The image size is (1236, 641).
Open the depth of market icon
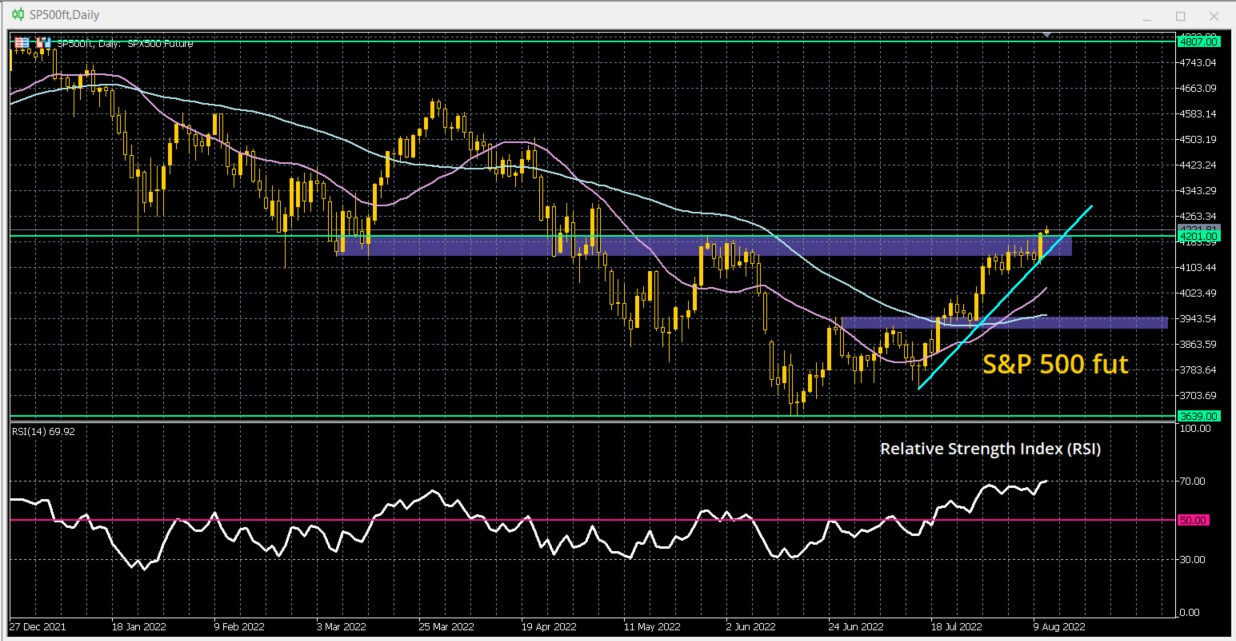click(x=41, y=43)
